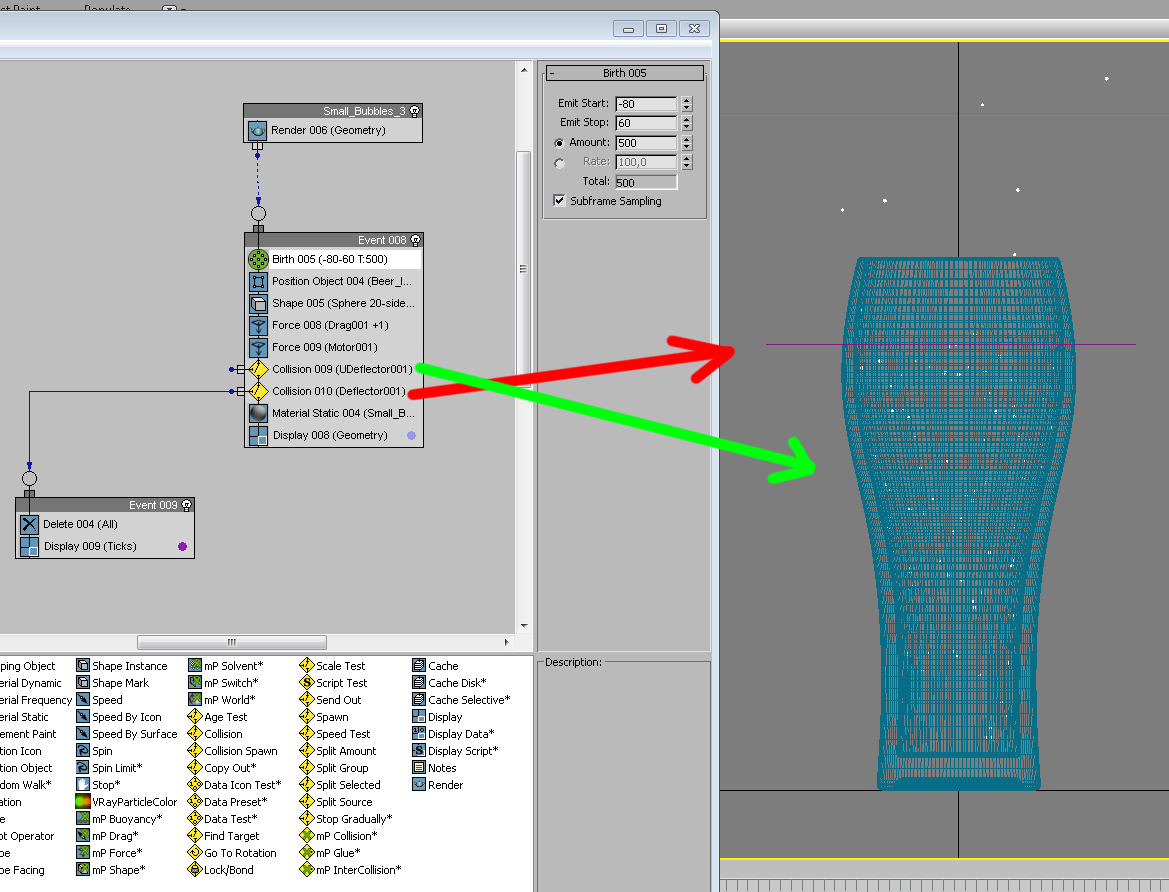Select the Position Object 004 operator icon

click(258, 281)
